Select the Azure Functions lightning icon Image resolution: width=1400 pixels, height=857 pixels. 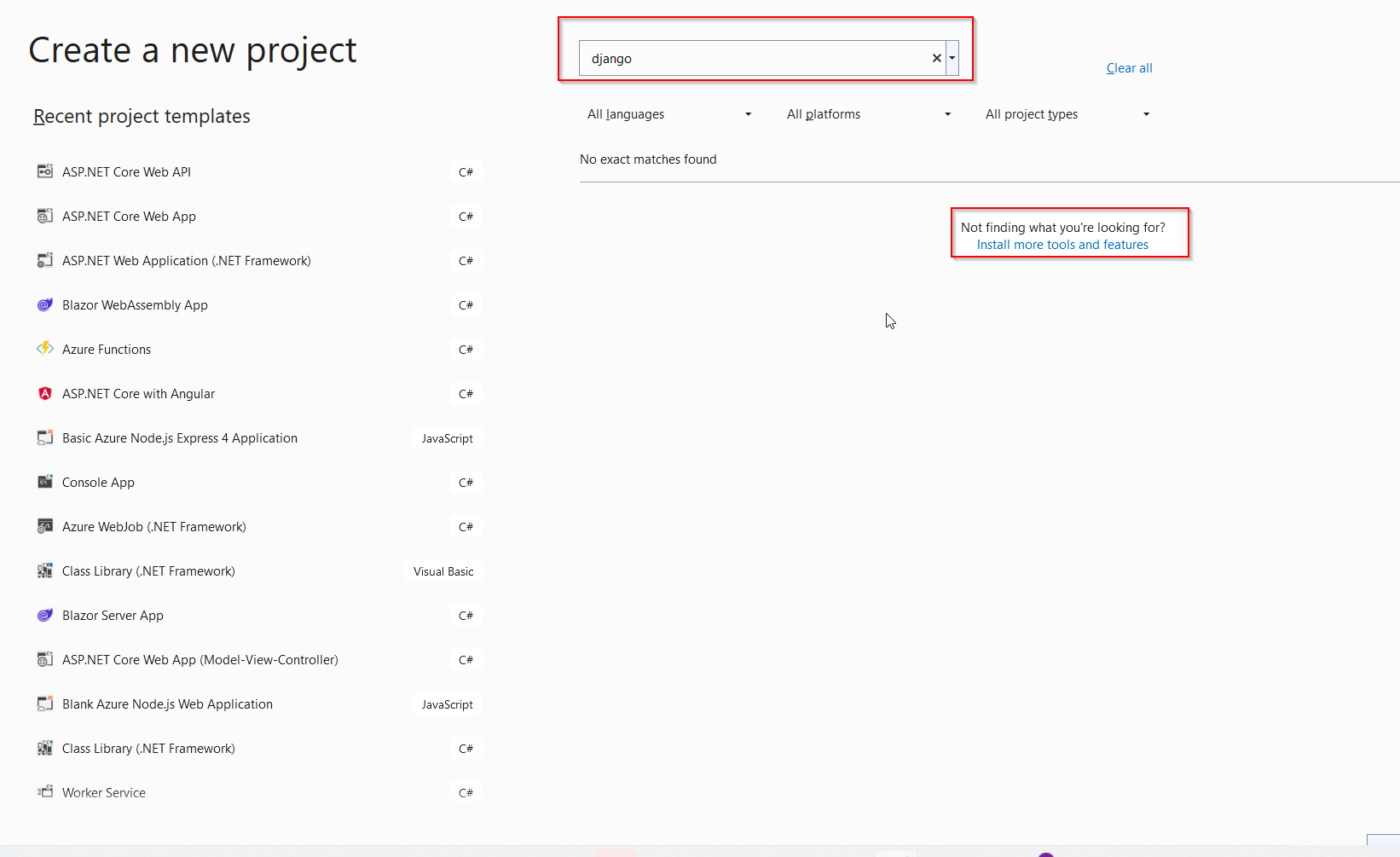point(45,349)
